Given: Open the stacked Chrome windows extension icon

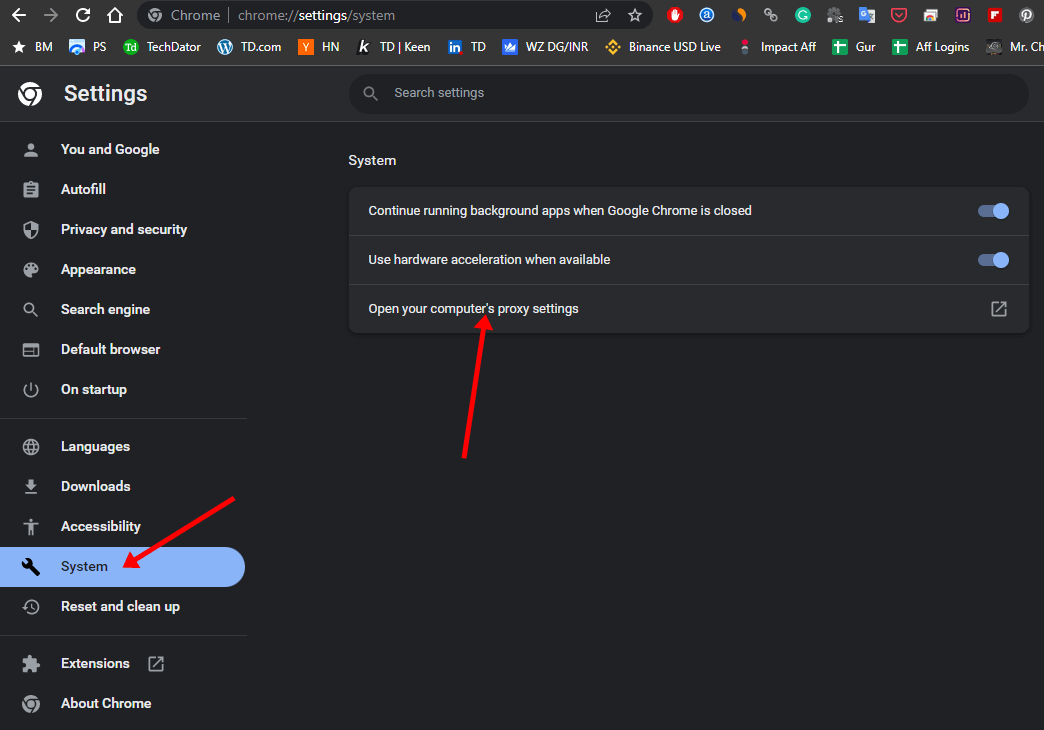Looking at the screenshot, I should 930,15.
